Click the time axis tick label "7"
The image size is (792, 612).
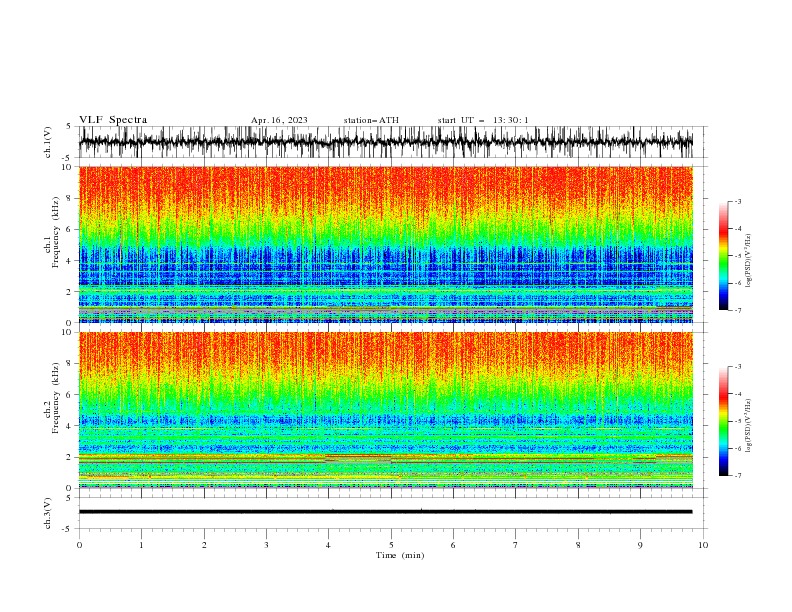tap(516, 545)
